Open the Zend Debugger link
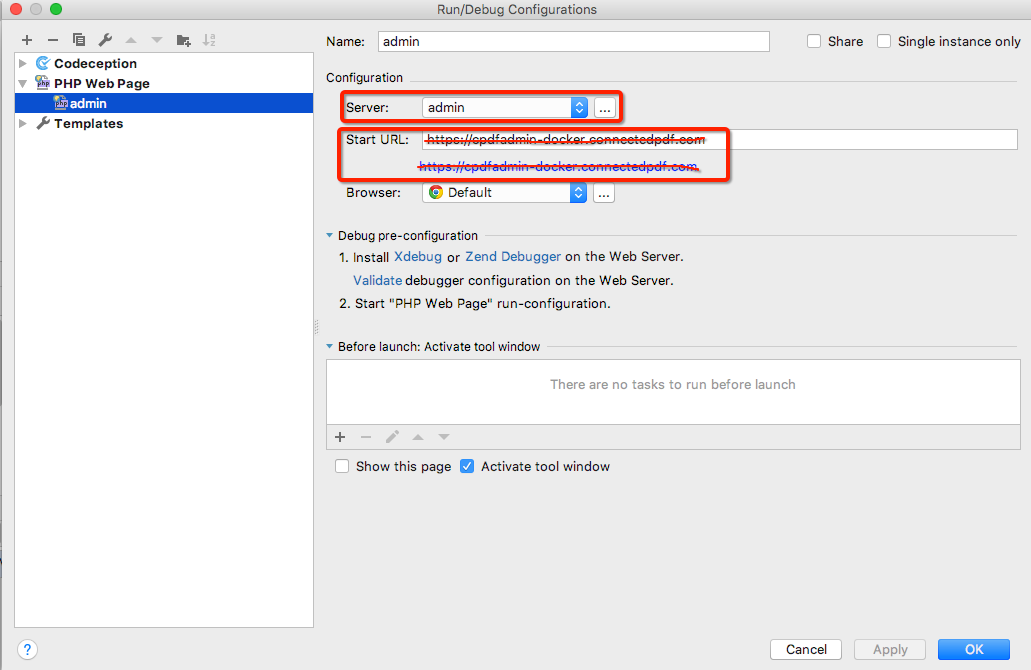This screenshot has height=670, width=1031. [513, 256]
